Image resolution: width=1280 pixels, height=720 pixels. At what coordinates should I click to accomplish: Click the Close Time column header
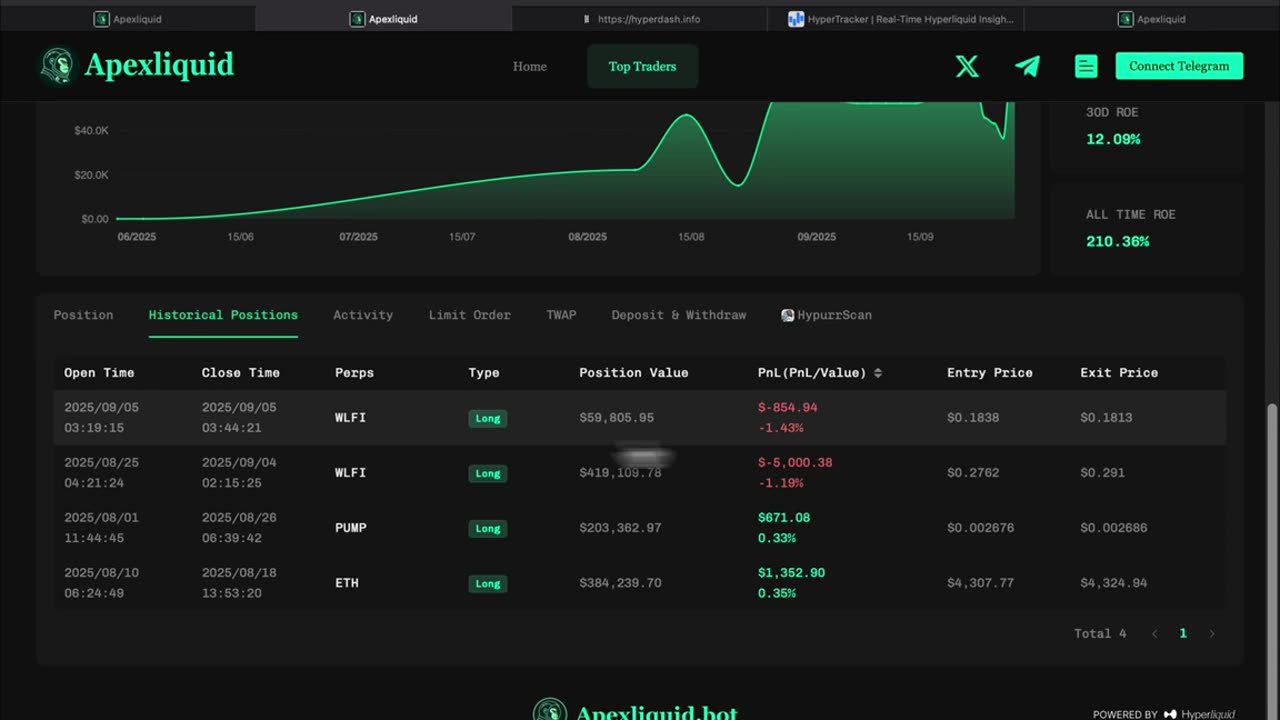(241, 373)
